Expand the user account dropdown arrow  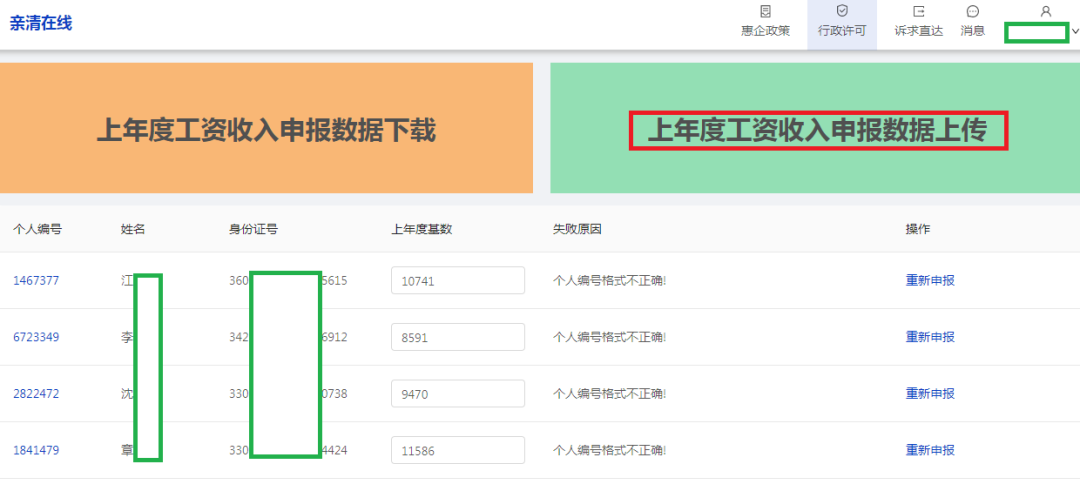pyautogui.click(x=1075, y=31)
